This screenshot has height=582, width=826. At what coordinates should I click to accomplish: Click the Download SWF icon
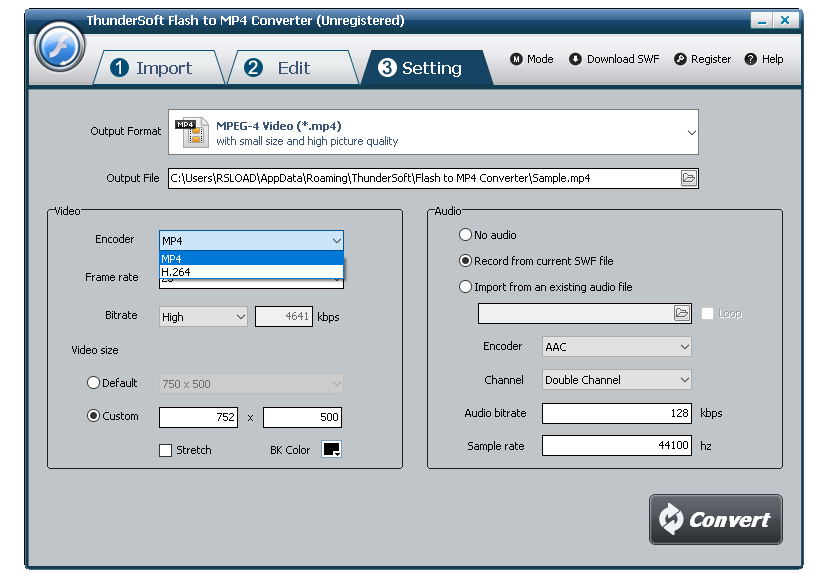574,59
